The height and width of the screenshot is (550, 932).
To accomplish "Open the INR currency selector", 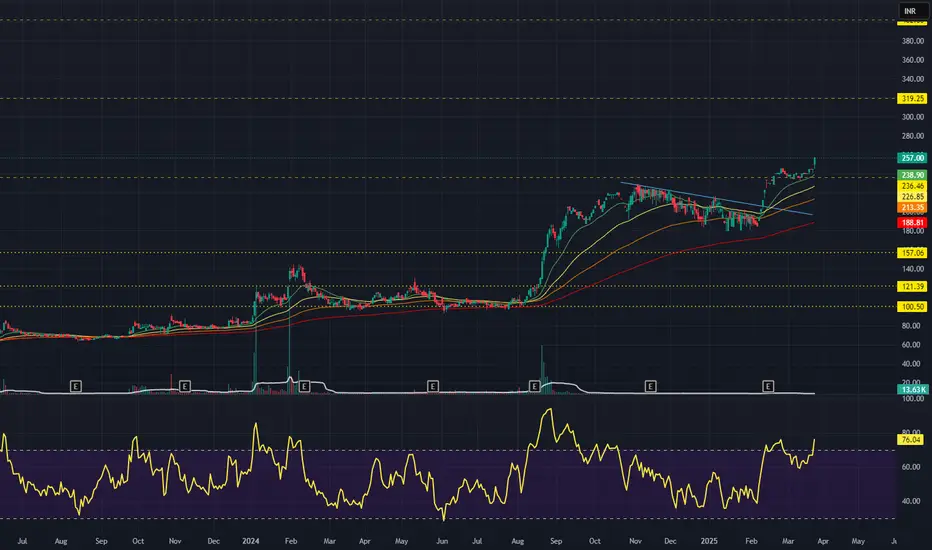I will 911,11.
